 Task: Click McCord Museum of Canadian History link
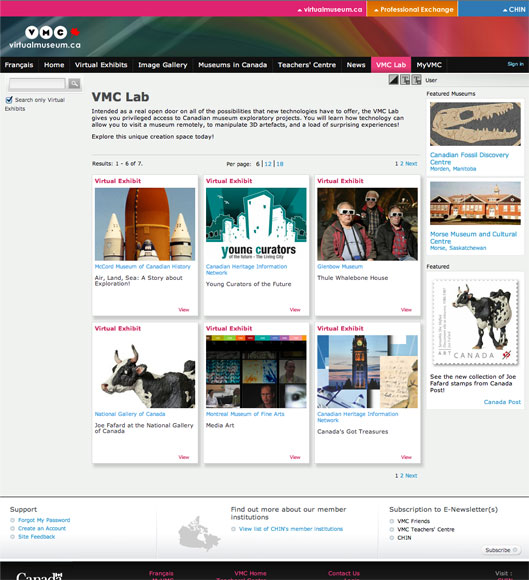(x=142, y=266)
